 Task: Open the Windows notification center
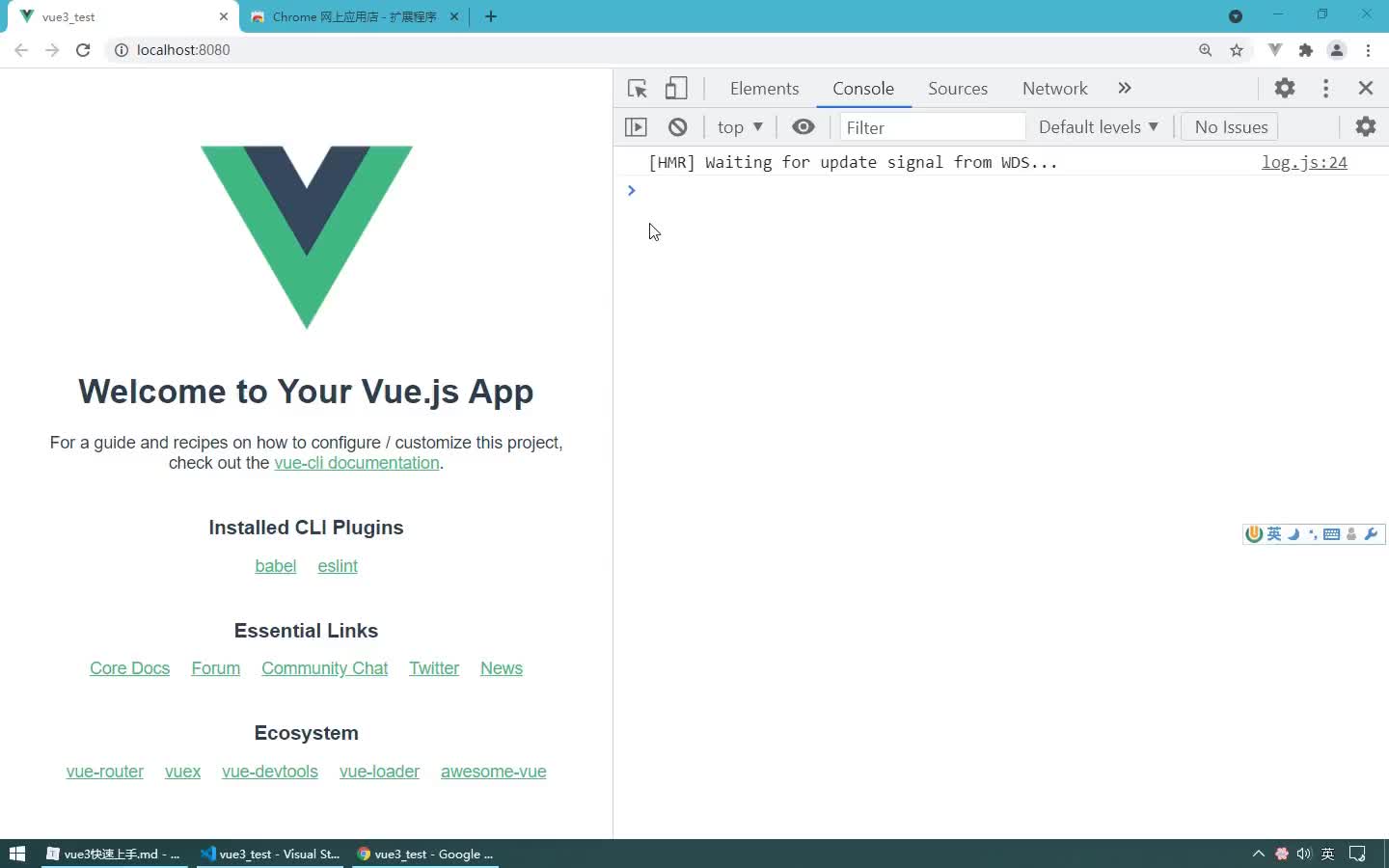[1357, 854]
